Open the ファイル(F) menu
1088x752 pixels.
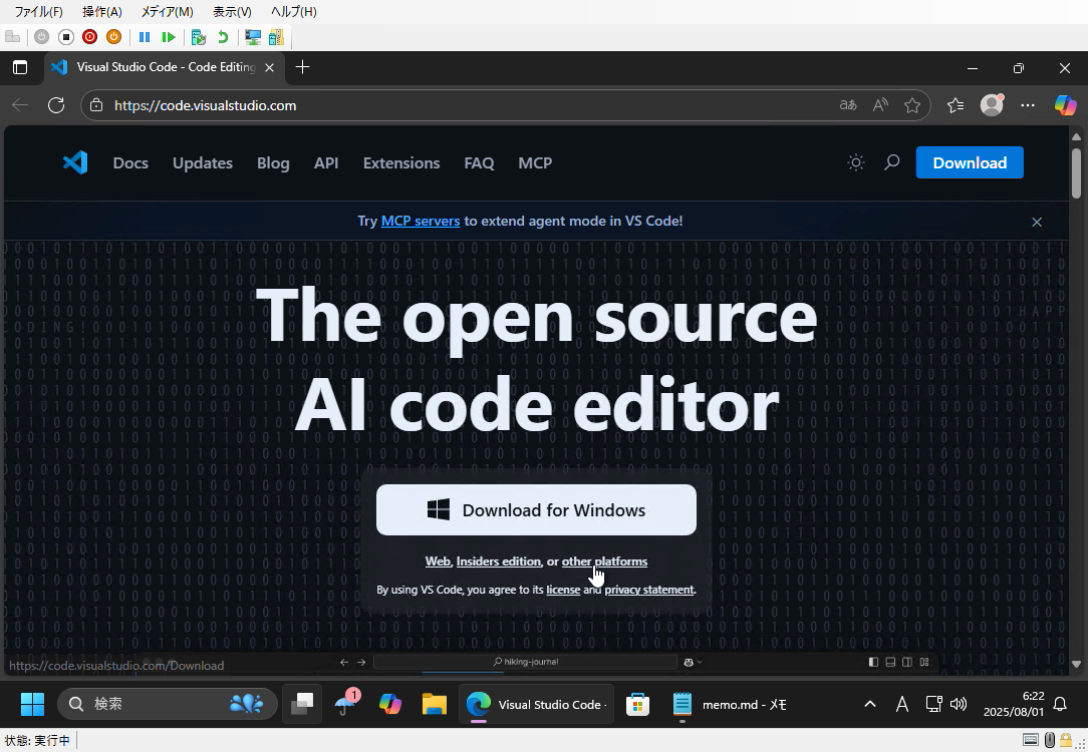click(39, 12)
